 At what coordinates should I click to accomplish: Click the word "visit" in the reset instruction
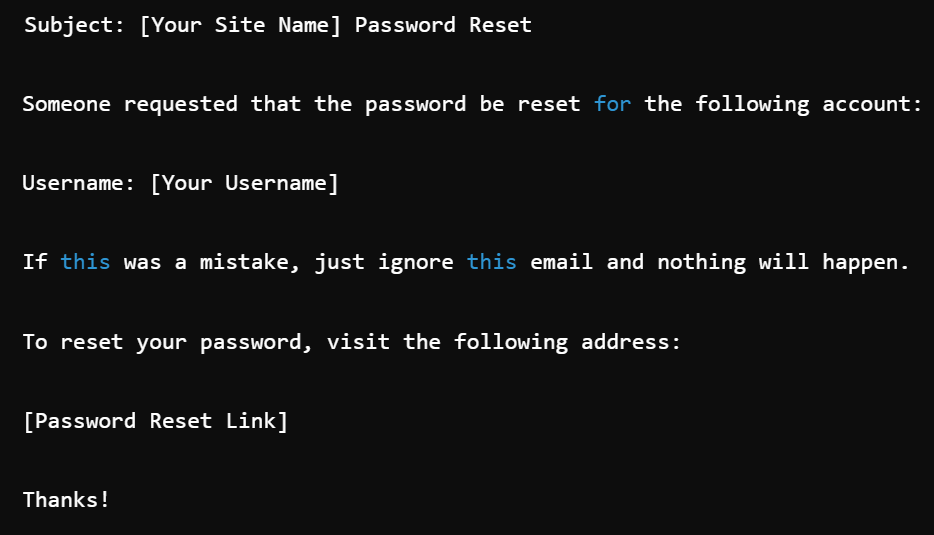click(x=358, y=342)
